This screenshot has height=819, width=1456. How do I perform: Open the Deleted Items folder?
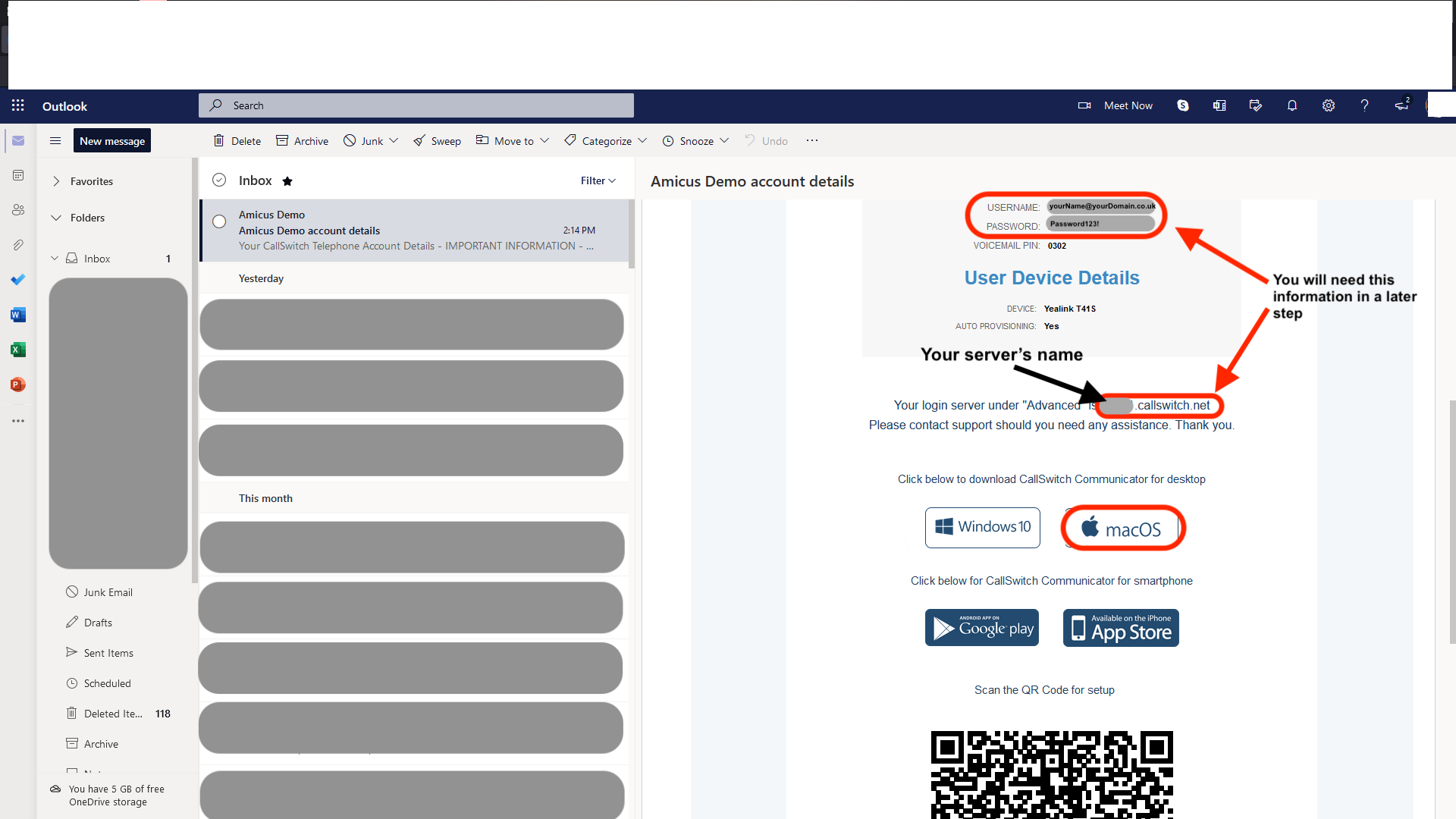tap(118, 714)
